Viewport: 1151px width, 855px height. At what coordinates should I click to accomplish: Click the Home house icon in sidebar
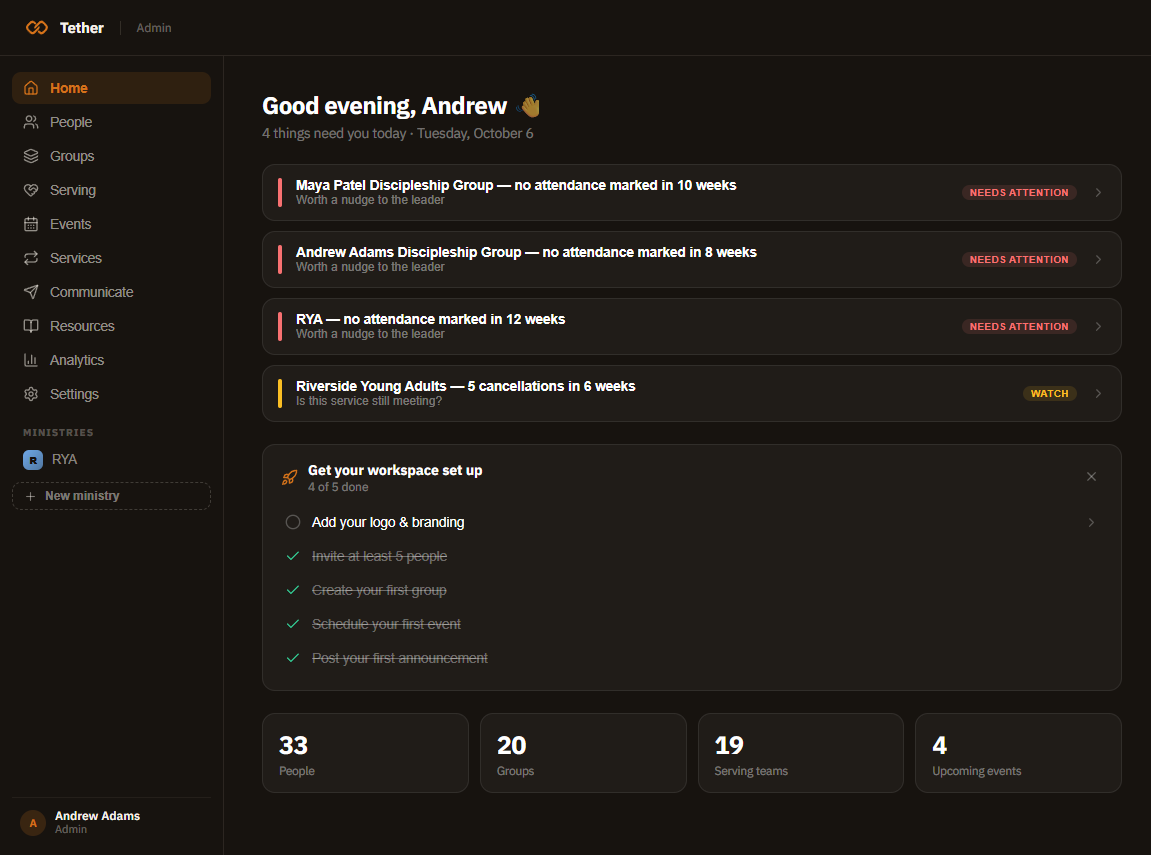[31, 88]
